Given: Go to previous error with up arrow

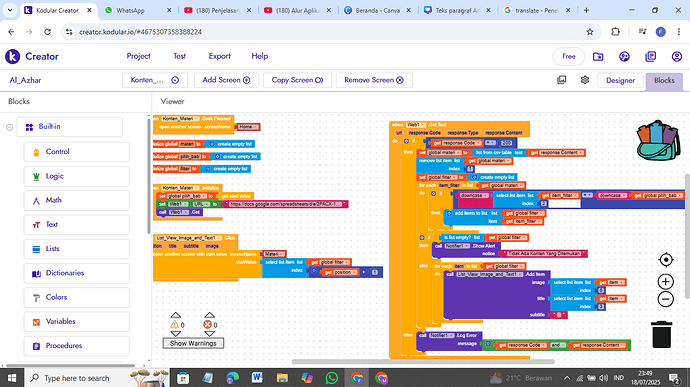Looking at the screenshot, I should pos(209,315).
